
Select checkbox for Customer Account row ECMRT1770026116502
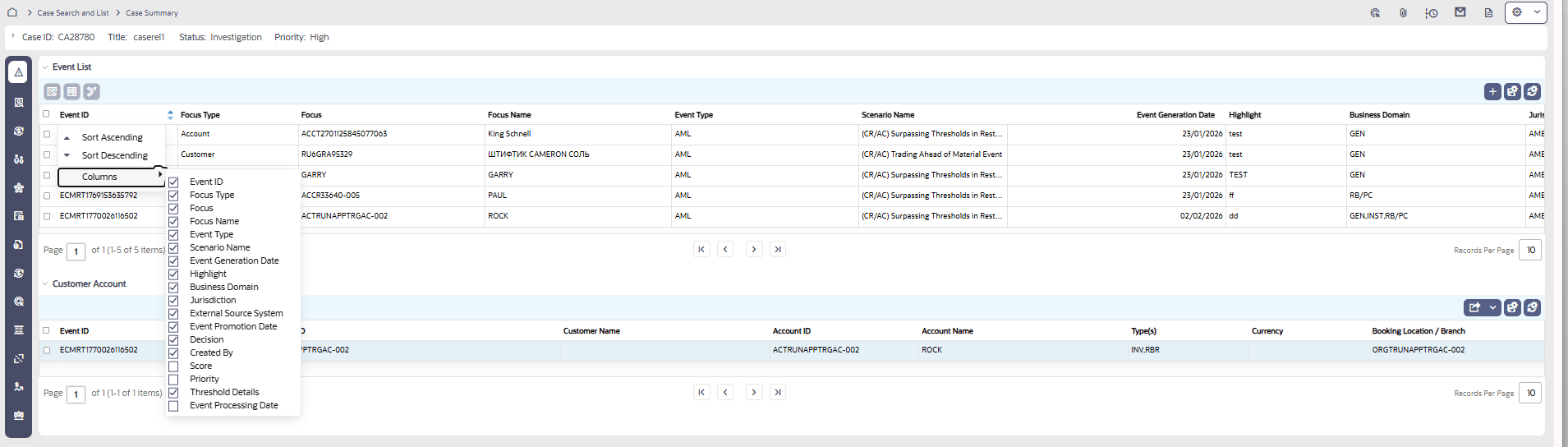[47, 350]
